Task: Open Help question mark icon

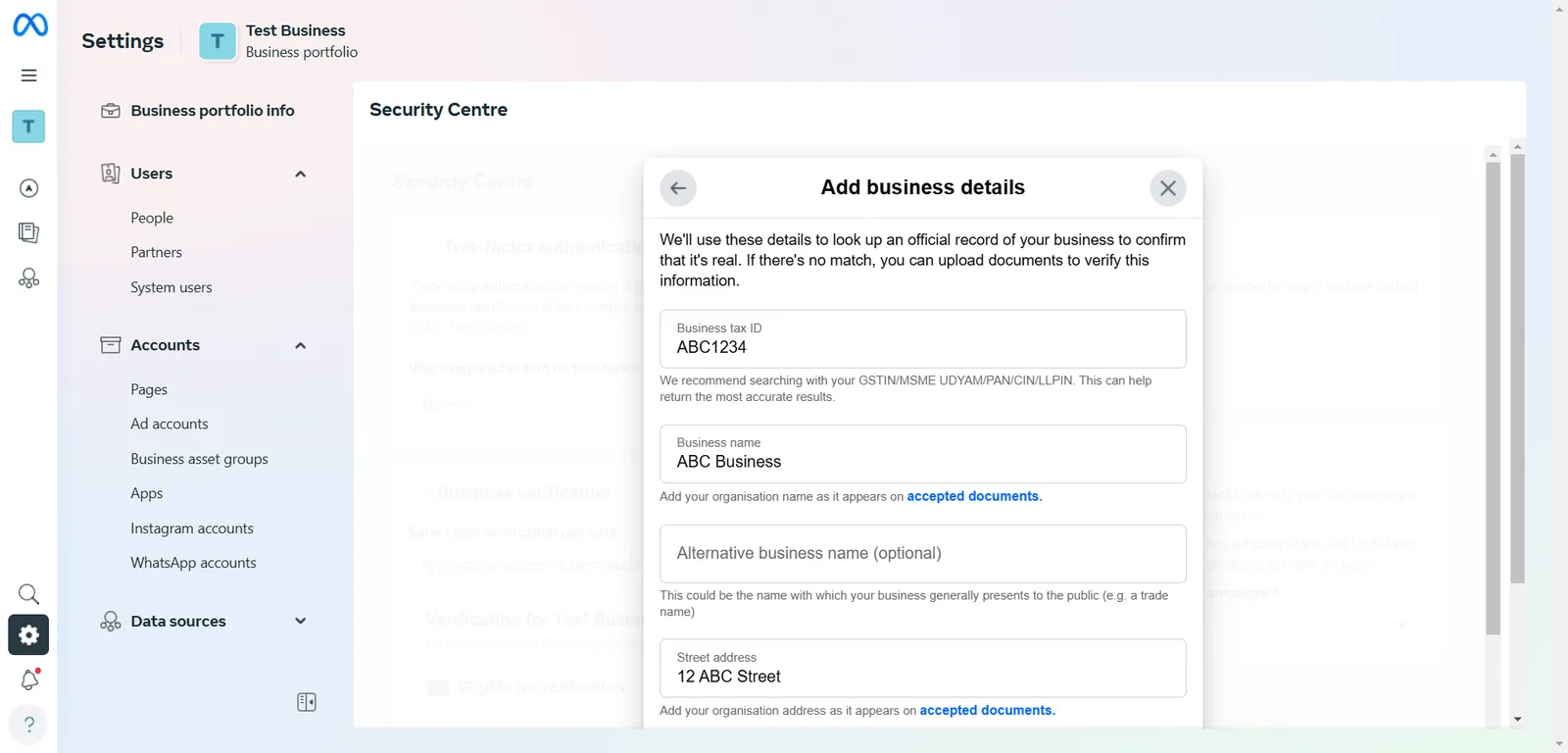Action: (29, 725)
